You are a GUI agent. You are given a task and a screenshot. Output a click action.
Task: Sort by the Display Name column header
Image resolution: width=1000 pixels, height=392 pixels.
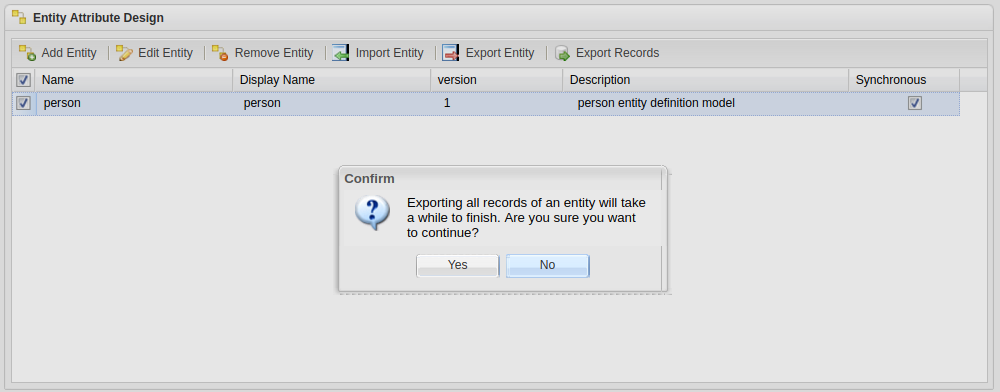[332, 80]
